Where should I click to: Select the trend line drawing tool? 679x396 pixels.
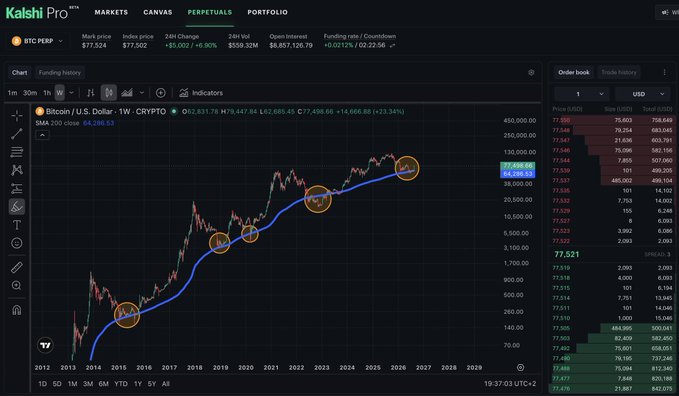[17, 134]
